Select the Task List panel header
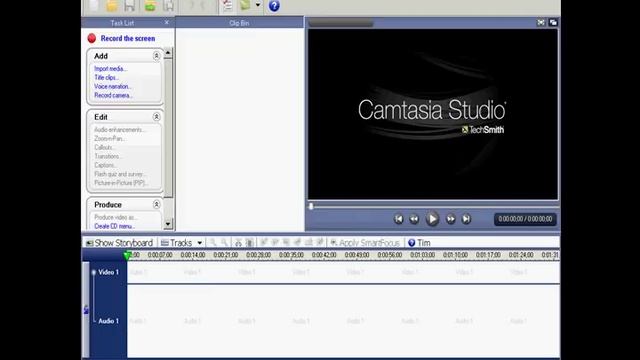The height and width of the screenshot is (360, 640). (122, 23)
